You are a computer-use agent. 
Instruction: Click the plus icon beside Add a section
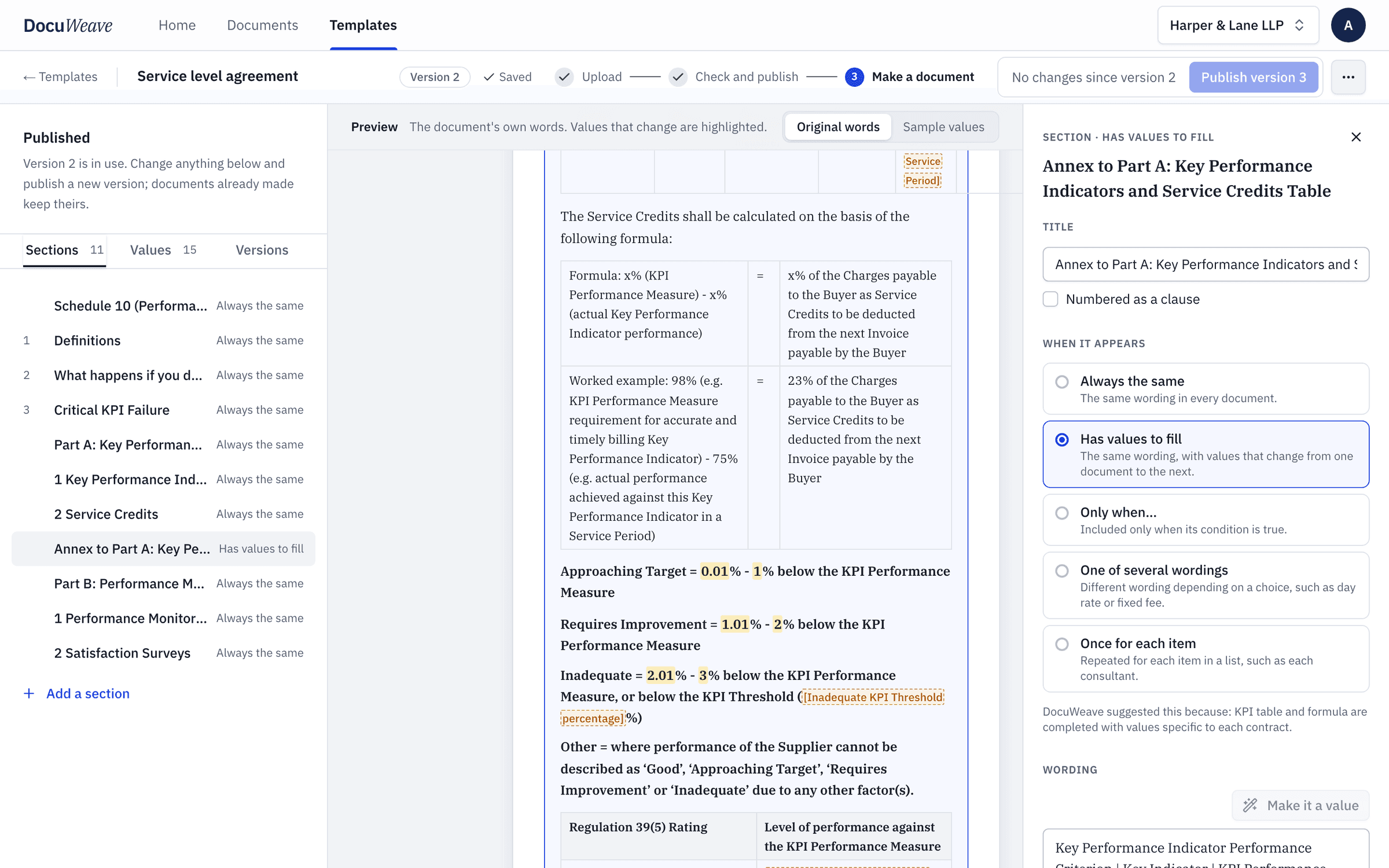pyautogui.click(x=29, y=693)
